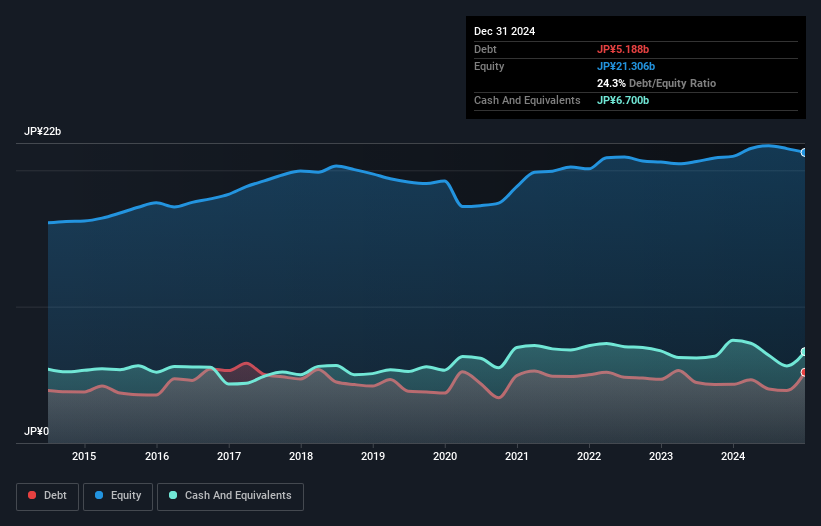Image resolution: width=821 pixels, height=526 pixels.
Task: Click the teal Cash And Equivalents legend dot
Action: [x=173, y=495]
